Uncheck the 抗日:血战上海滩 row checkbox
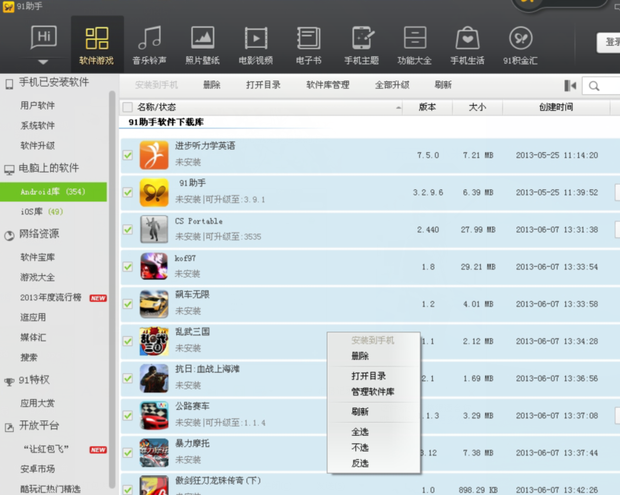 click(127, 378)
